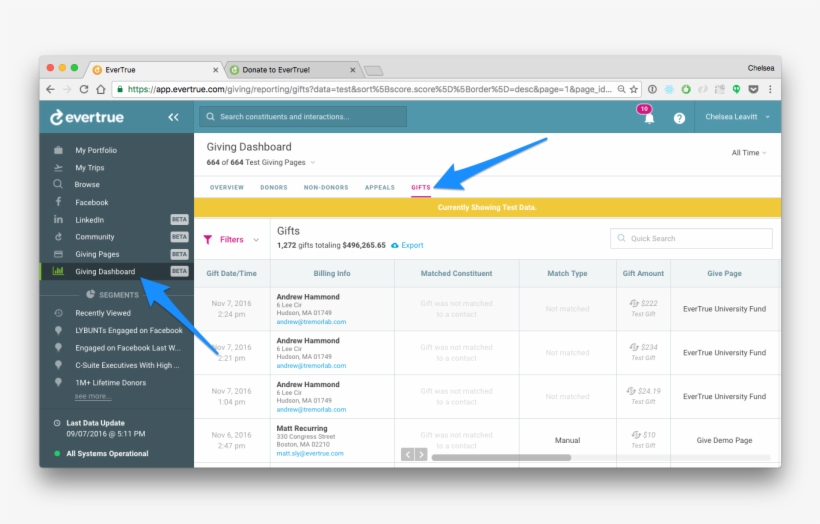
Task: Open My Portfolio in sidebar
Action: [96, 150]
